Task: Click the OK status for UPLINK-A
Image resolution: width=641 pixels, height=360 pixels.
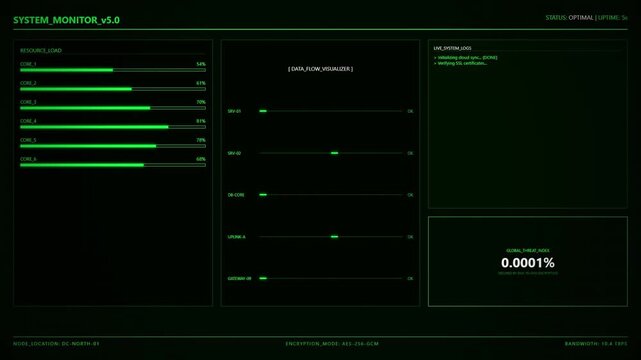Action: 410,237
